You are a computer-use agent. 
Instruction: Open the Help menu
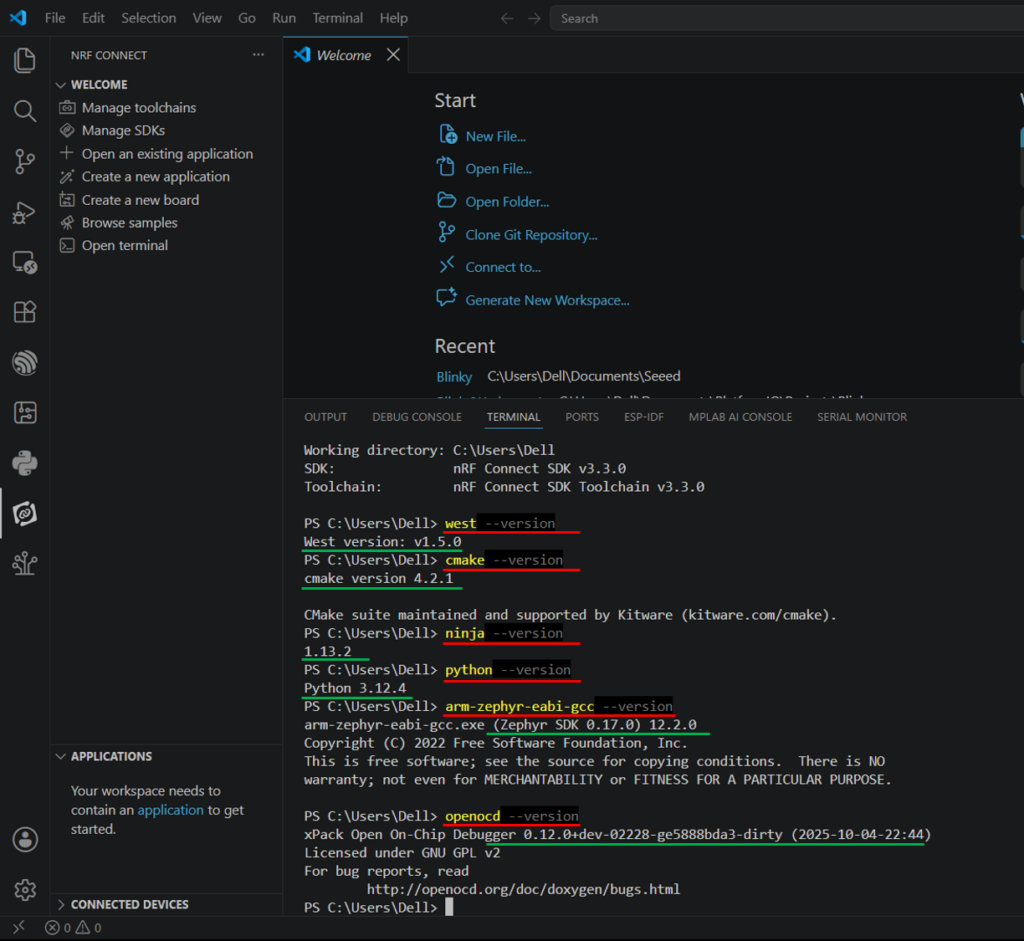point(394,18)
